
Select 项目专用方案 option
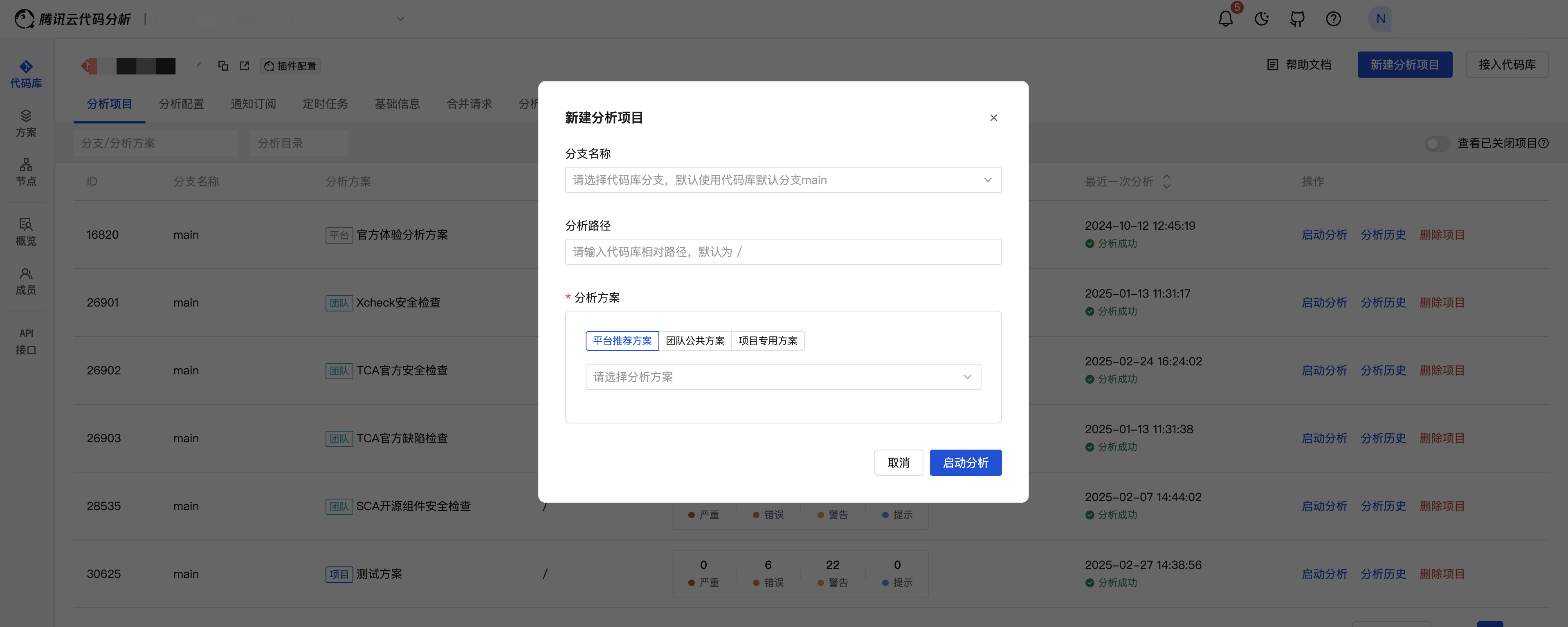tap(768, 340)
